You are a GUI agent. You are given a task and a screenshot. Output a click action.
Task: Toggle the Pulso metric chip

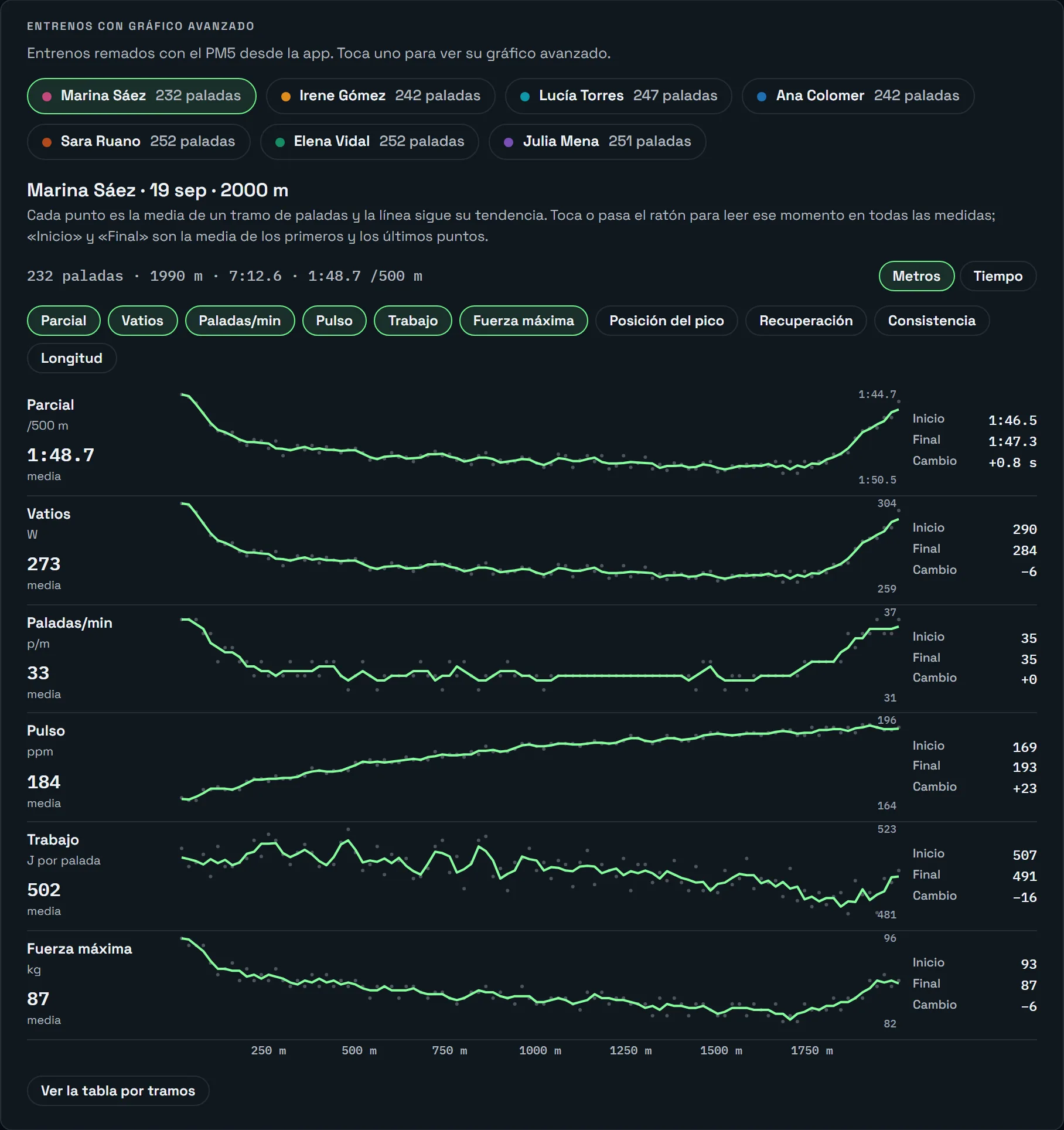334,321
